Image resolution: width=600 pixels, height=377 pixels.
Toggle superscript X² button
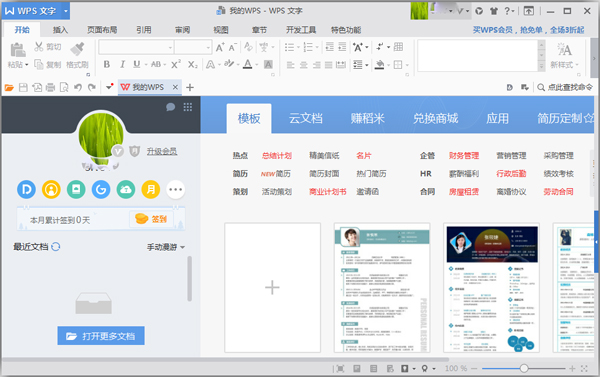(176, 64)
